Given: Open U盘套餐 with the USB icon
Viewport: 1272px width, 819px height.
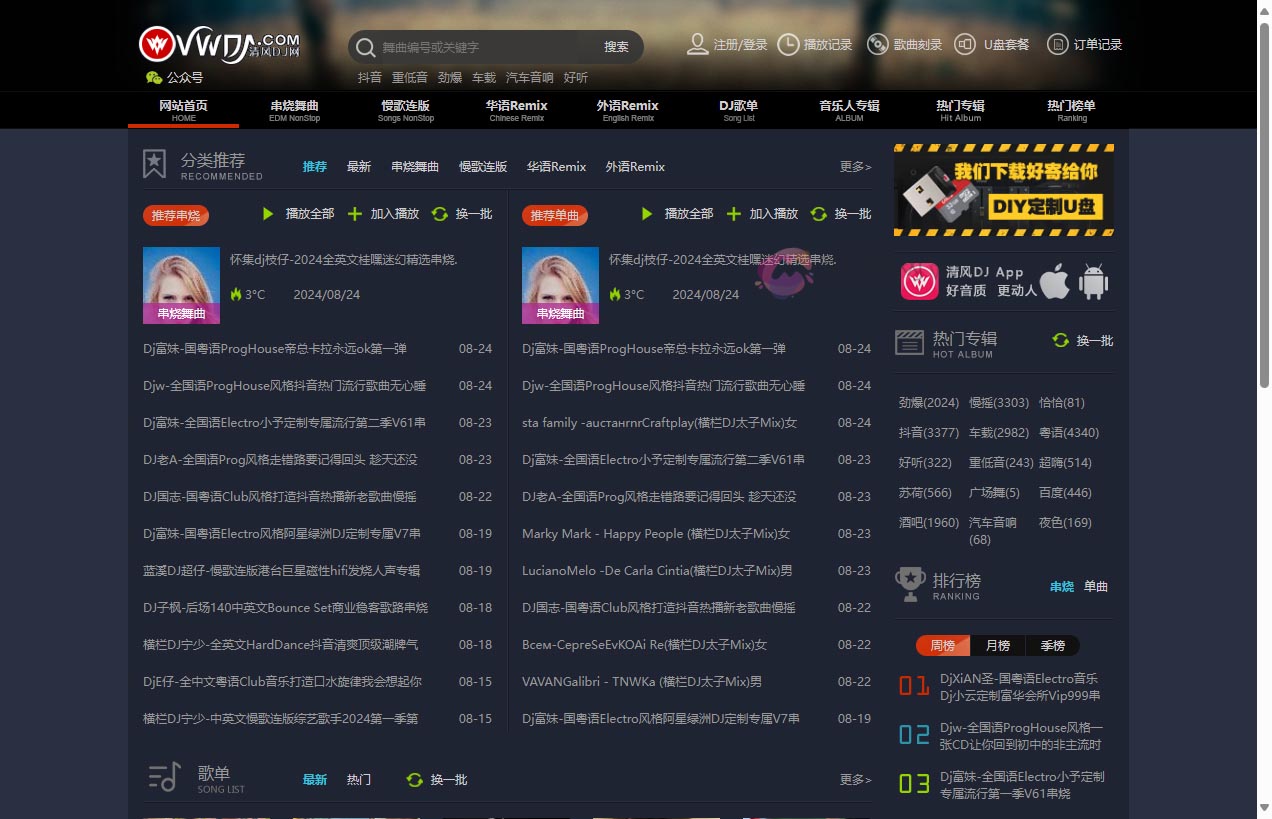Looking at the screenshot, I should pyautogui.click(x=964, y=44).
